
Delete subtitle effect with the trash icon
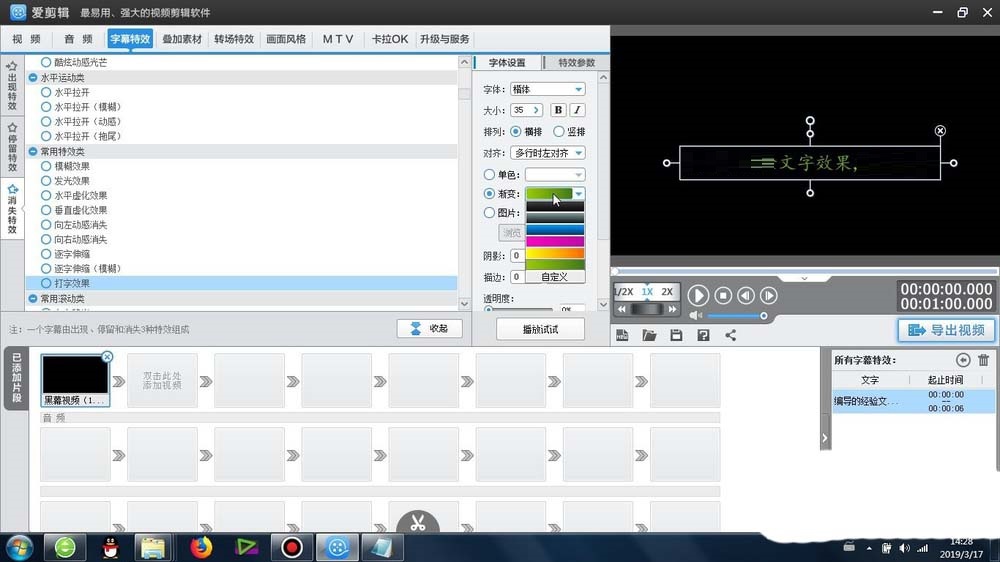[x=983, y=360]
